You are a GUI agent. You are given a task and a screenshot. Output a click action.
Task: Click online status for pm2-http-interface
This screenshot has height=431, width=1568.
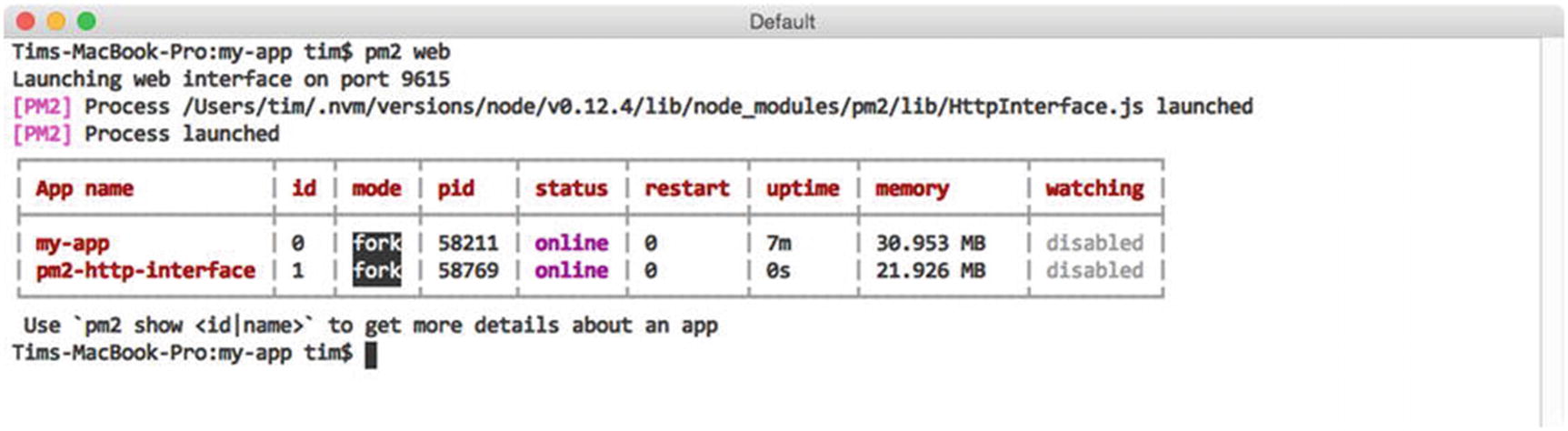tap(571, 271)
